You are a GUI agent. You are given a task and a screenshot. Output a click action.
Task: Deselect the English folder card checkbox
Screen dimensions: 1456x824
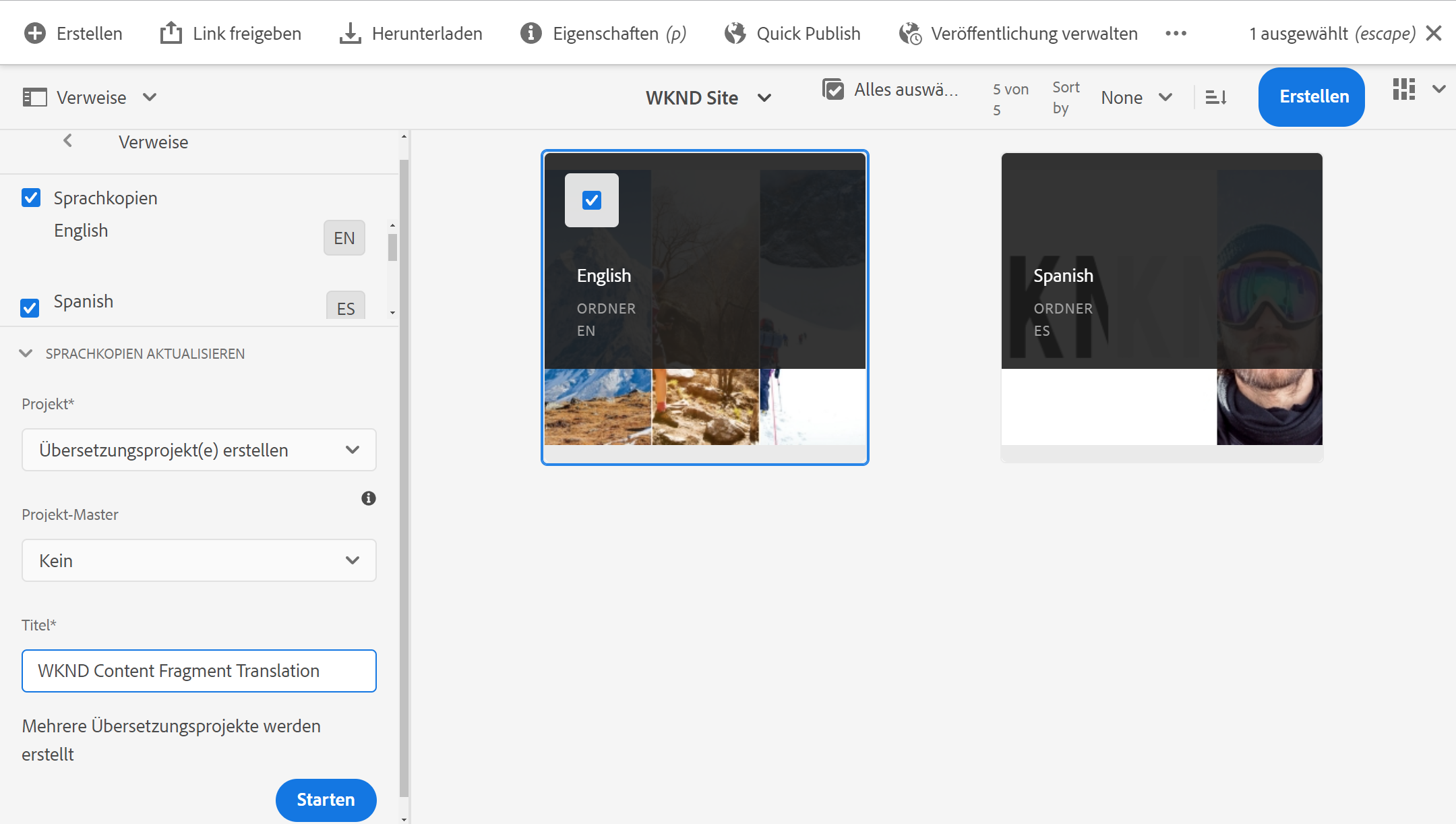tap(592, 200)
